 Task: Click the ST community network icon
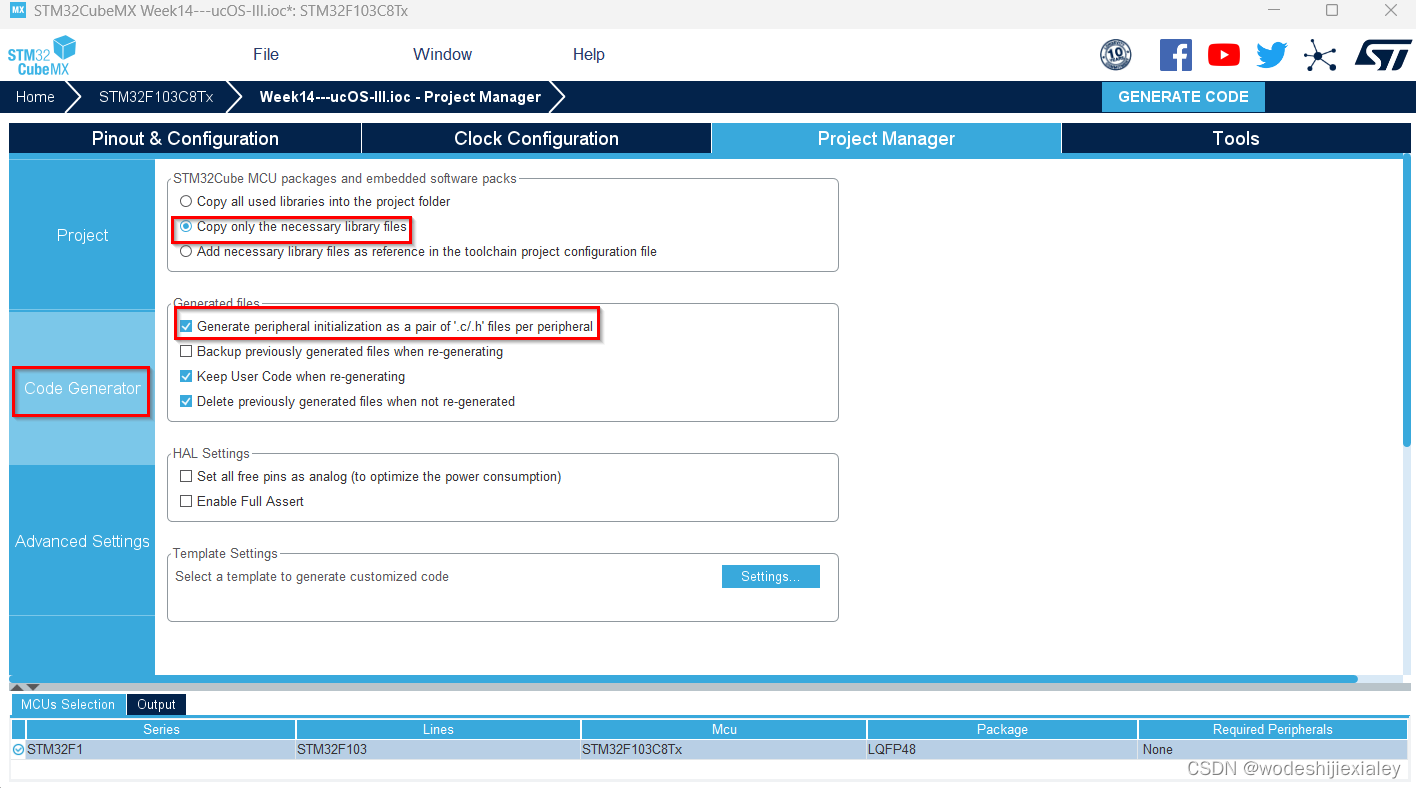(x=1320, y=55)
